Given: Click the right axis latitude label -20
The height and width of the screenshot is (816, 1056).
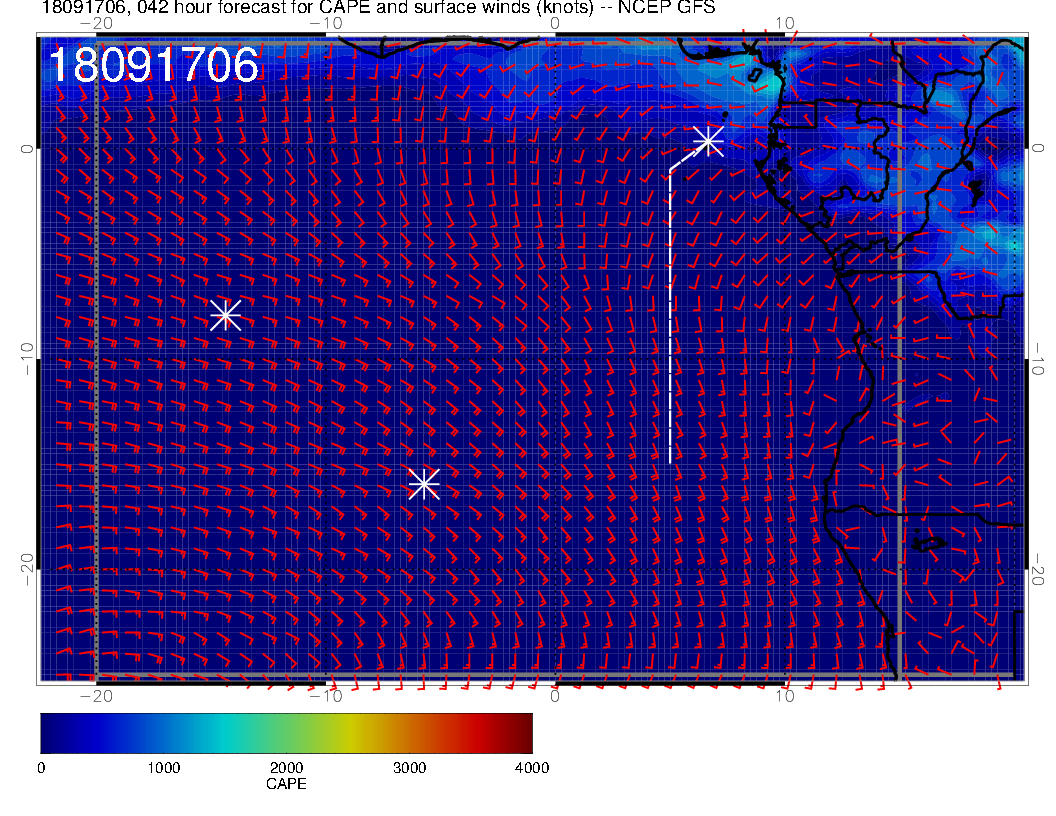Looking at the screenshot, I should 1037,570.
